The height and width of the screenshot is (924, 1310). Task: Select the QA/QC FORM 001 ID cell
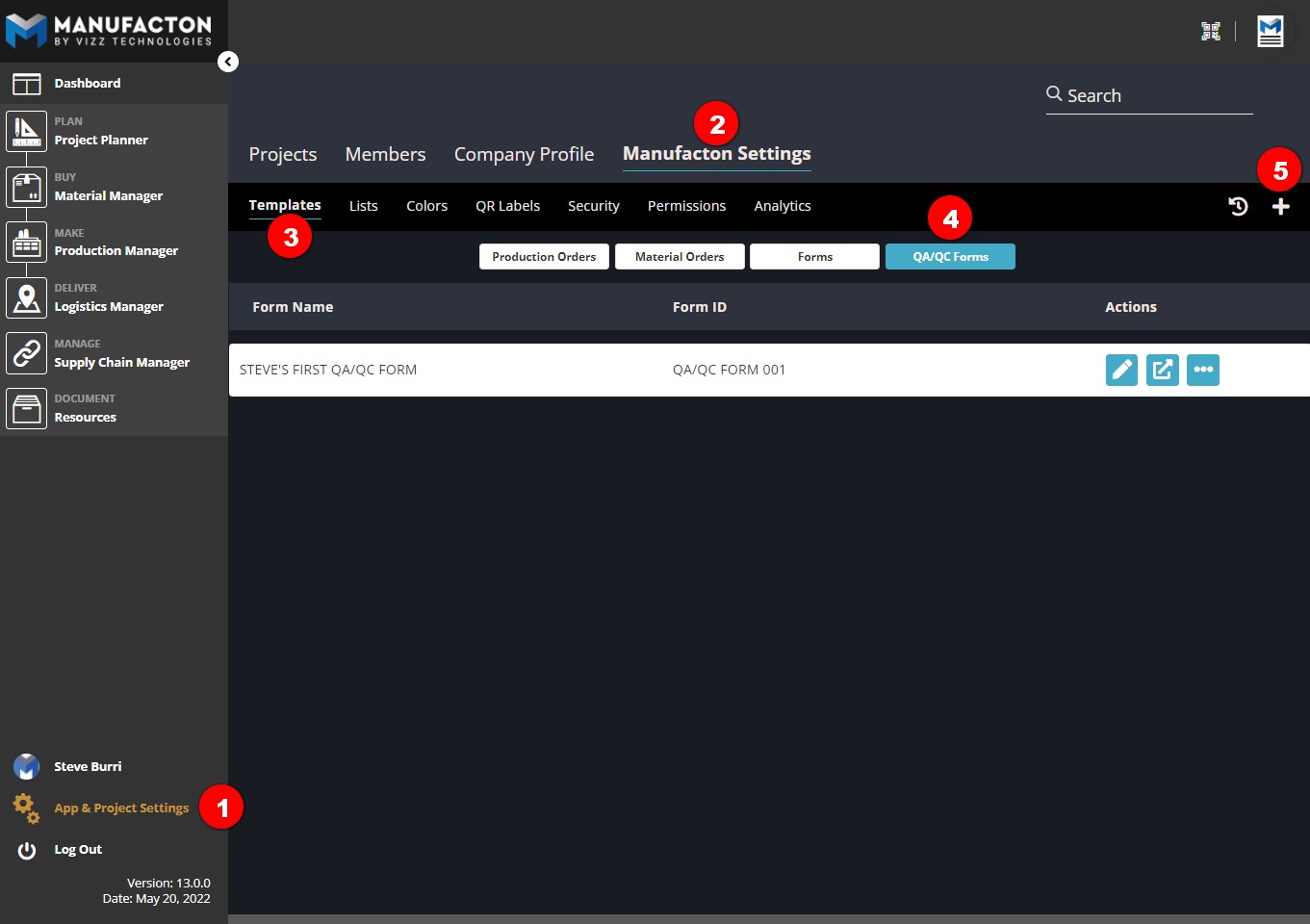729,370
